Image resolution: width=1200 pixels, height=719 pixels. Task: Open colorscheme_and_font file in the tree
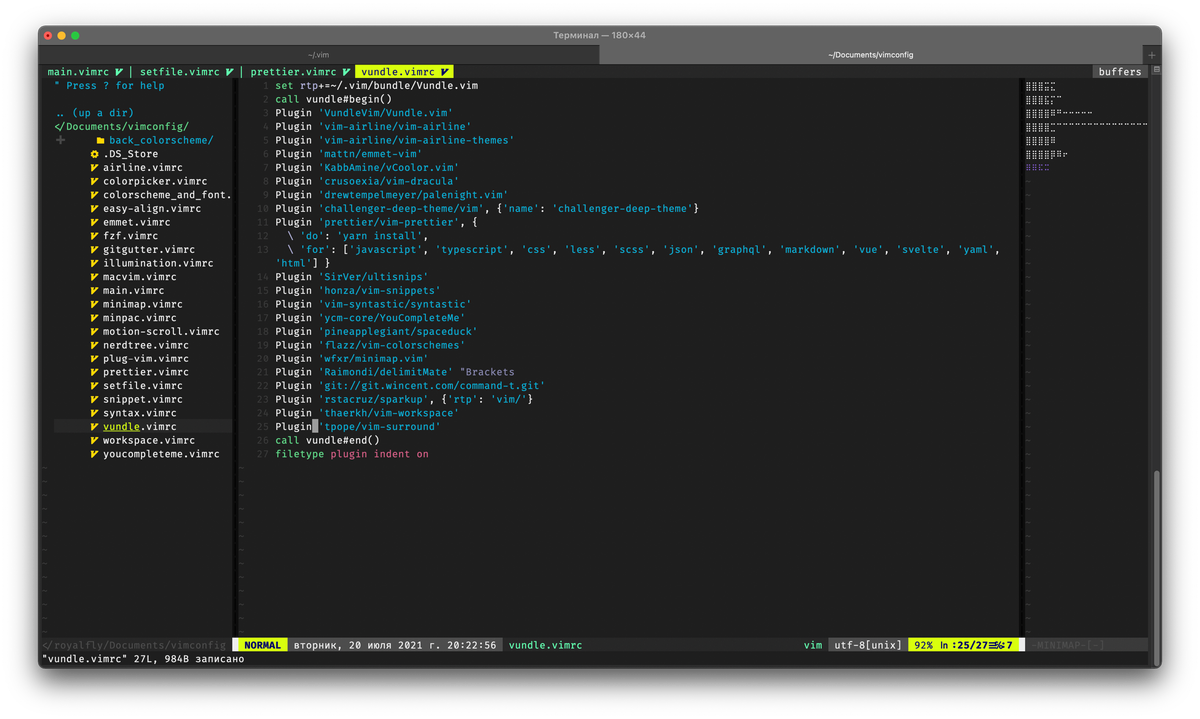tap(166, 195)
